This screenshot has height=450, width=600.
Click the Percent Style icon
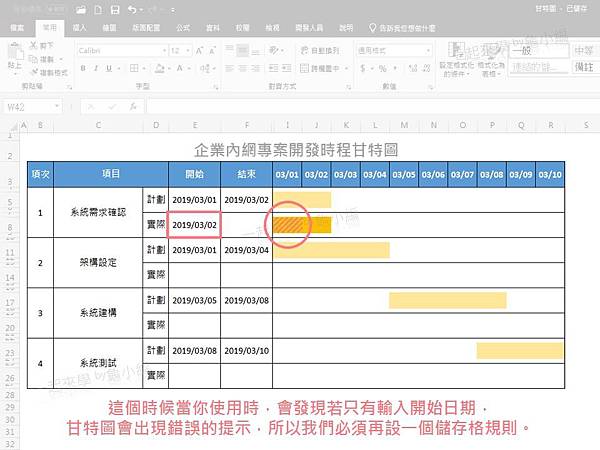pyautogui.click(x=382, y=68)
